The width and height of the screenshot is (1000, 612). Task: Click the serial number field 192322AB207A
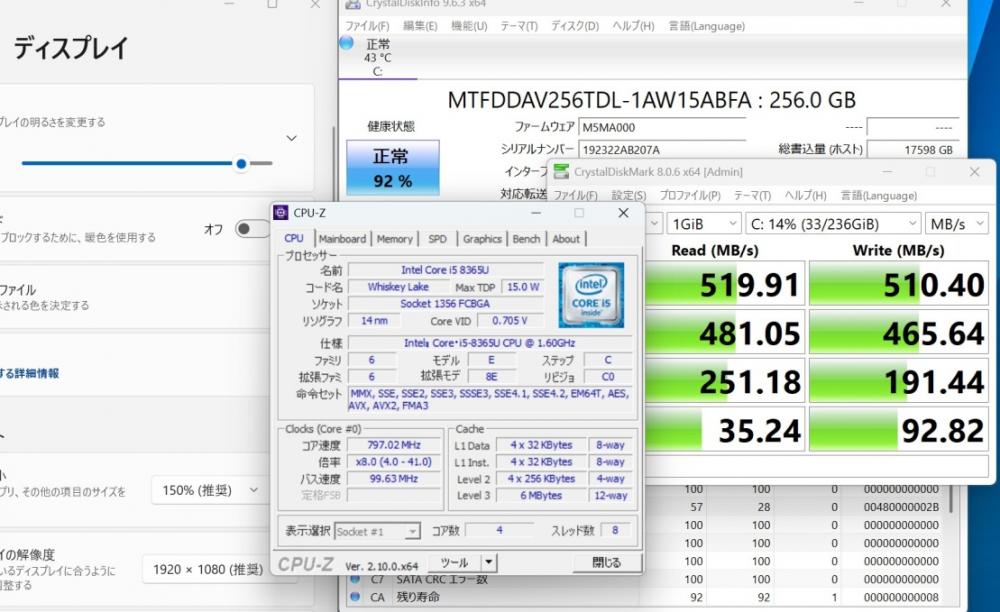(x=661, y=150)
